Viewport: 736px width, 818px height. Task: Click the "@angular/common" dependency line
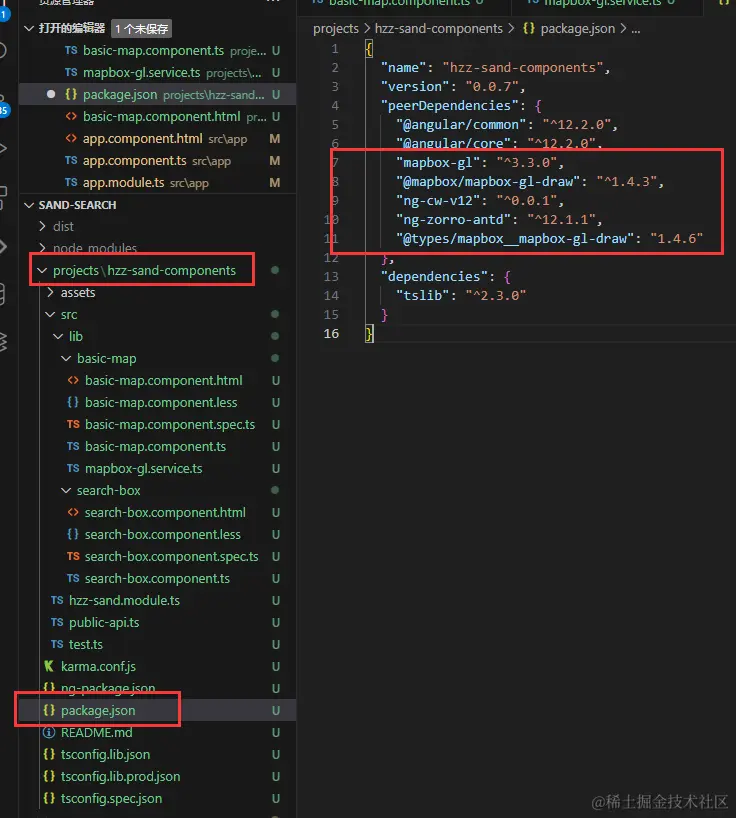[x=506, y=125]
